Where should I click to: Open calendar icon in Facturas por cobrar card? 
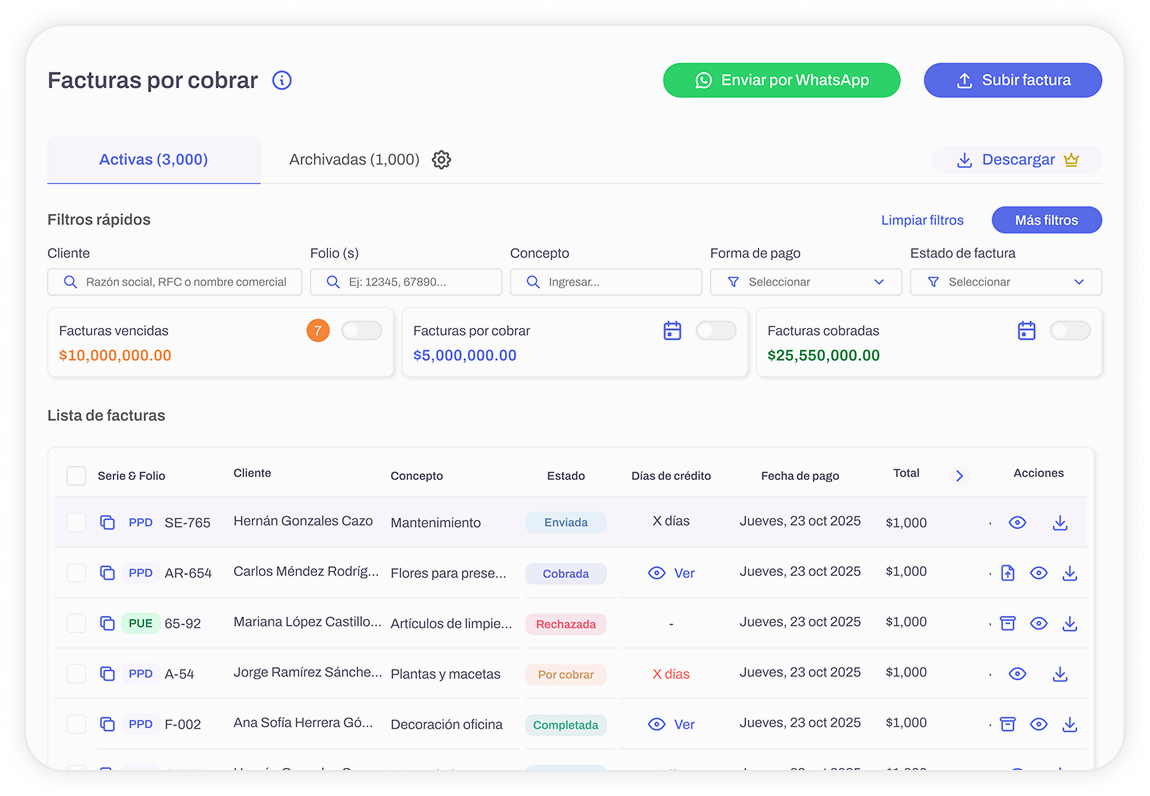coord(672,331)
